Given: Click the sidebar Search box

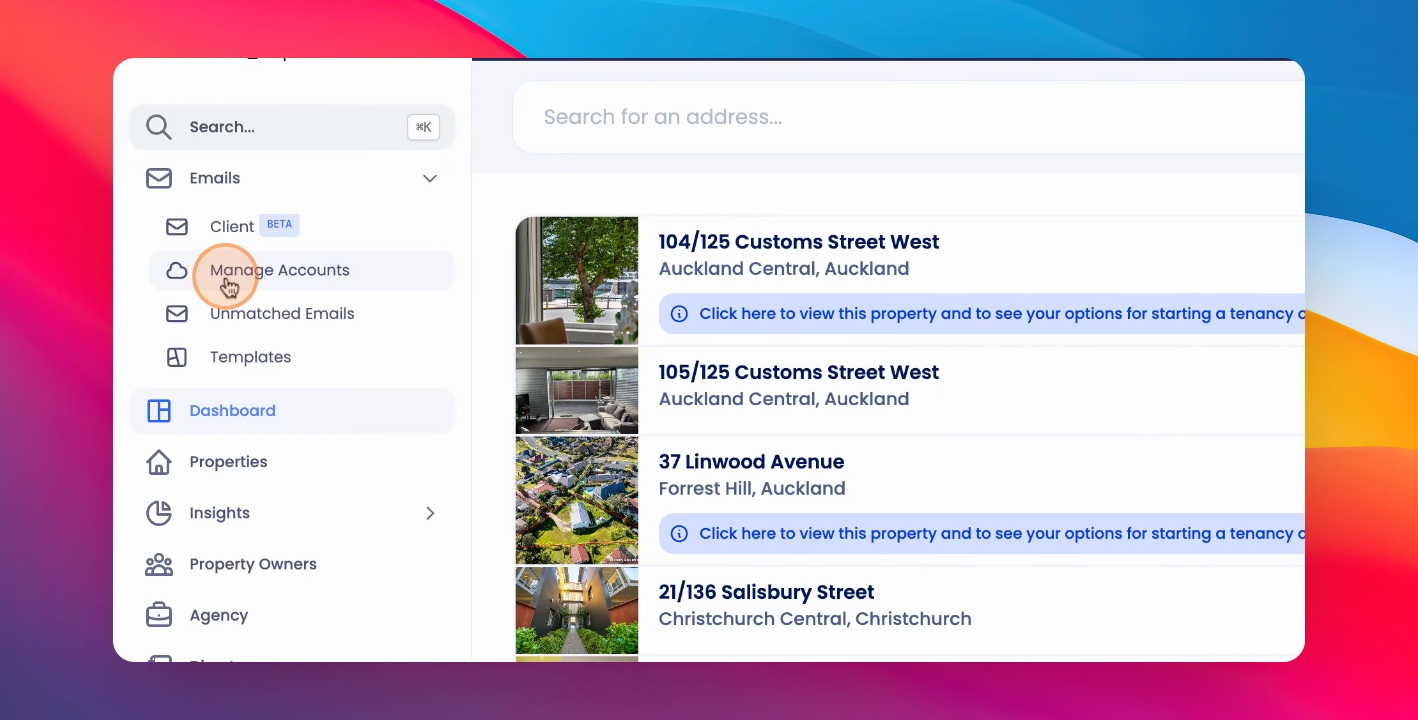Looking at the screenshot, I should 292,127.
